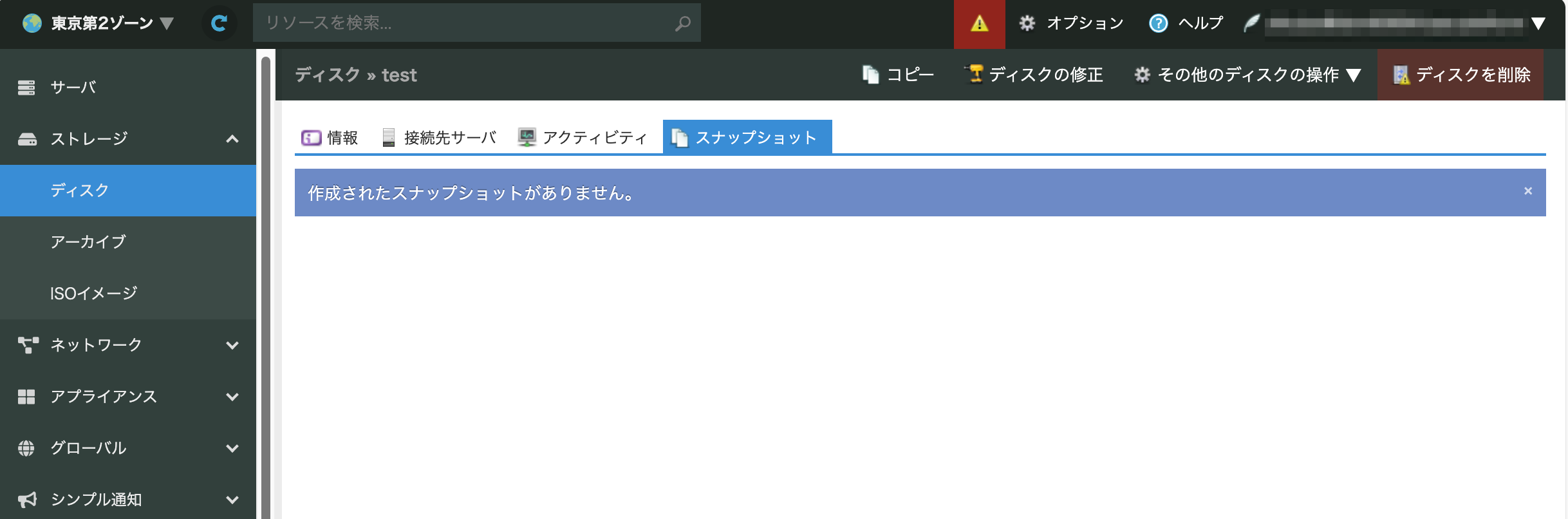Click the globe icon next to 東京第2ゾーン

click(x=32, y=24)
